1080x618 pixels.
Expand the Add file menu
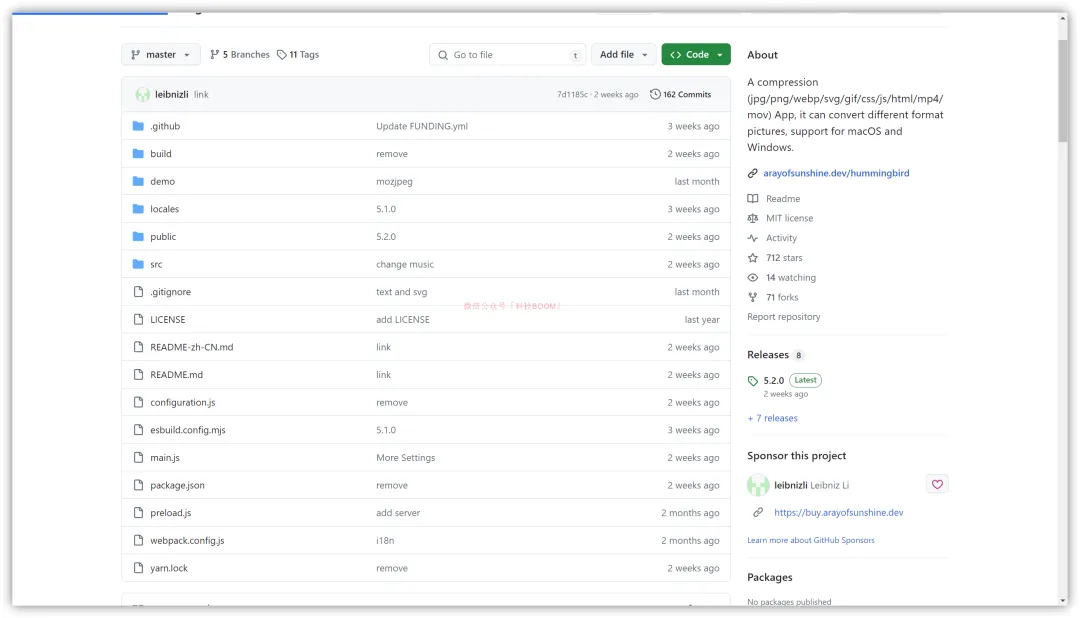[623, 54]
